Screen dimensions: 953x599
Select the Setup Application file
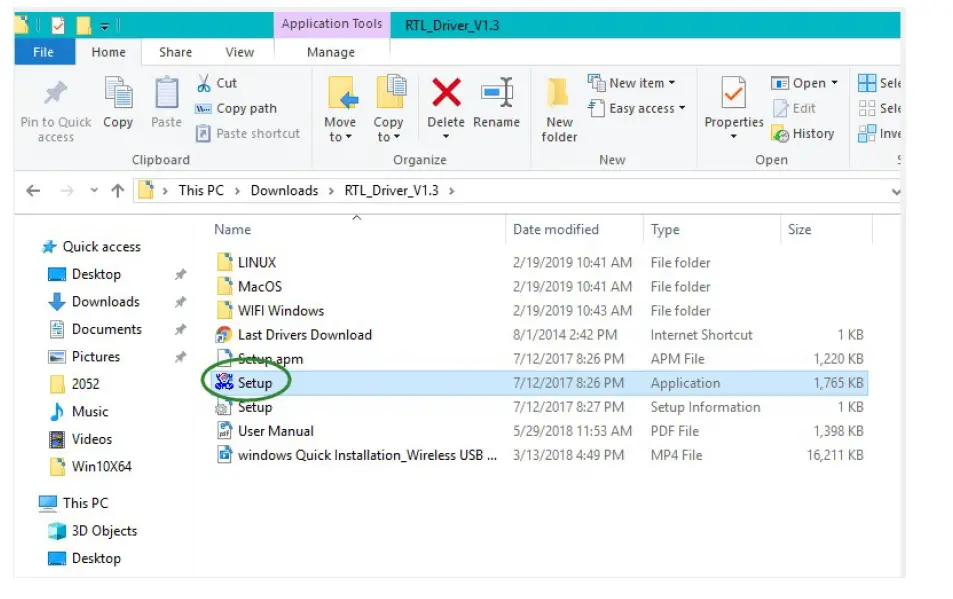point(541,383)
